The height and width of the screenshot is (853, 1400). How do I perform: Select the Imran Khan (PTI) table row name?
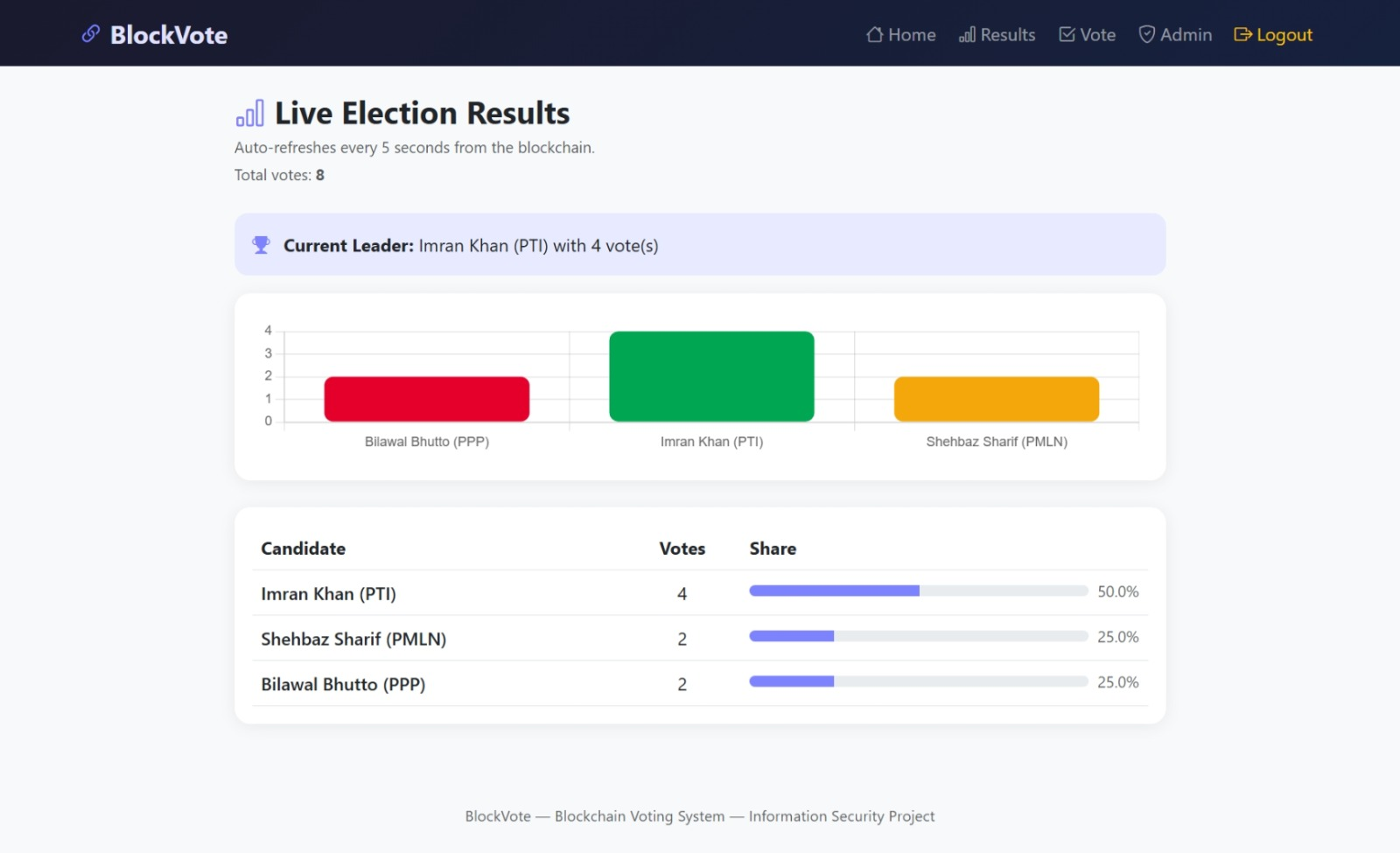pyautogui.click(x=328, y=594)
